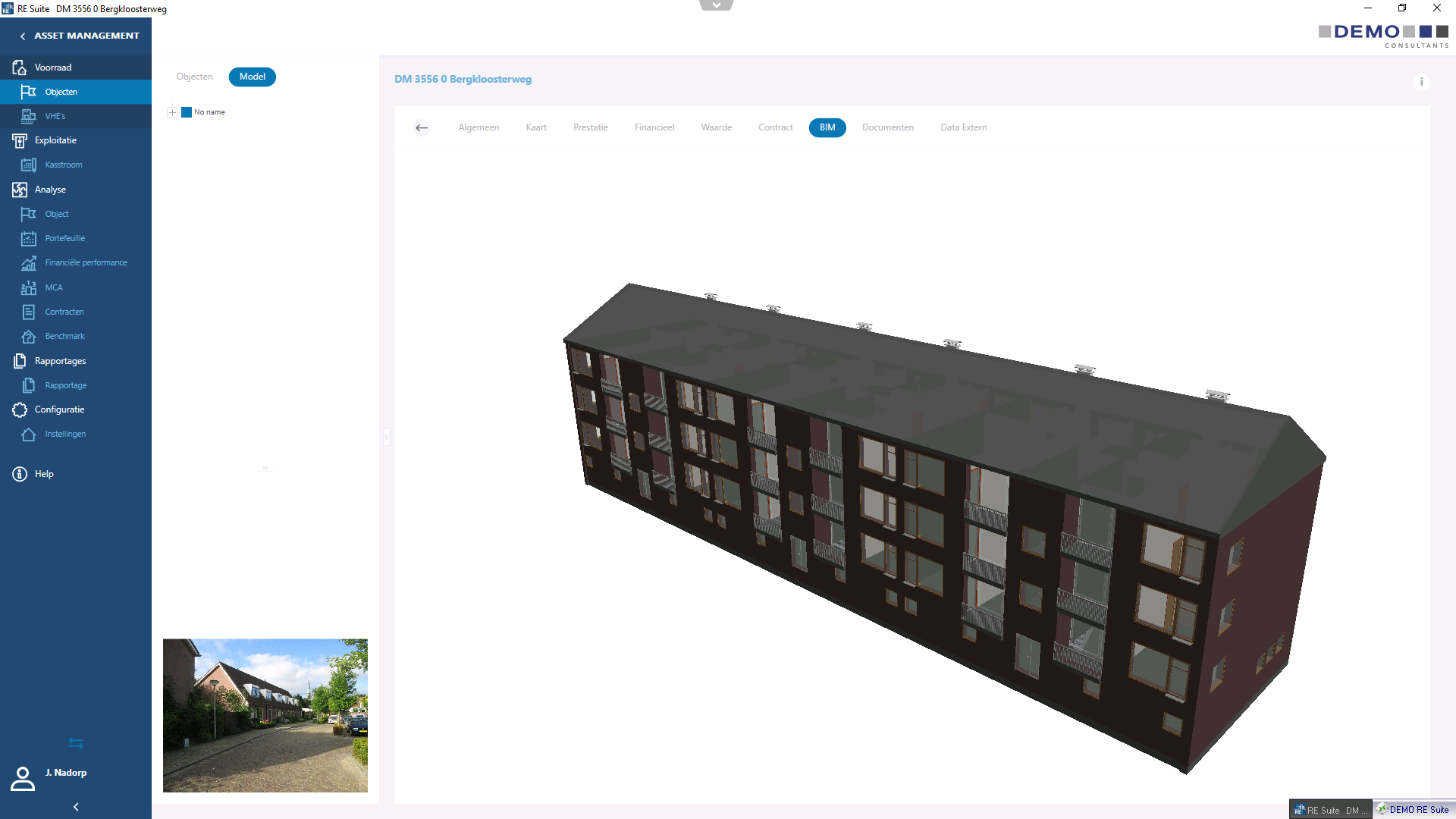The height and width of the screenshot is (819, 1456).
Task: Open the Contracten icon
Action: (28, 312)
